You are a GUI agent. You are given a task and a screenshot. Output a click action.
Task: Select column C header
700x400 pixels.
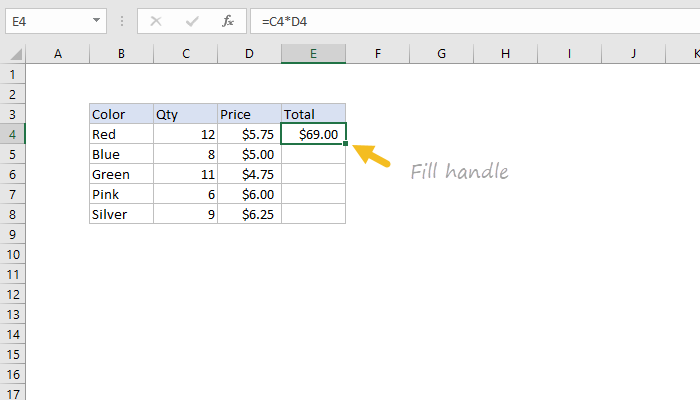[185, 53]
